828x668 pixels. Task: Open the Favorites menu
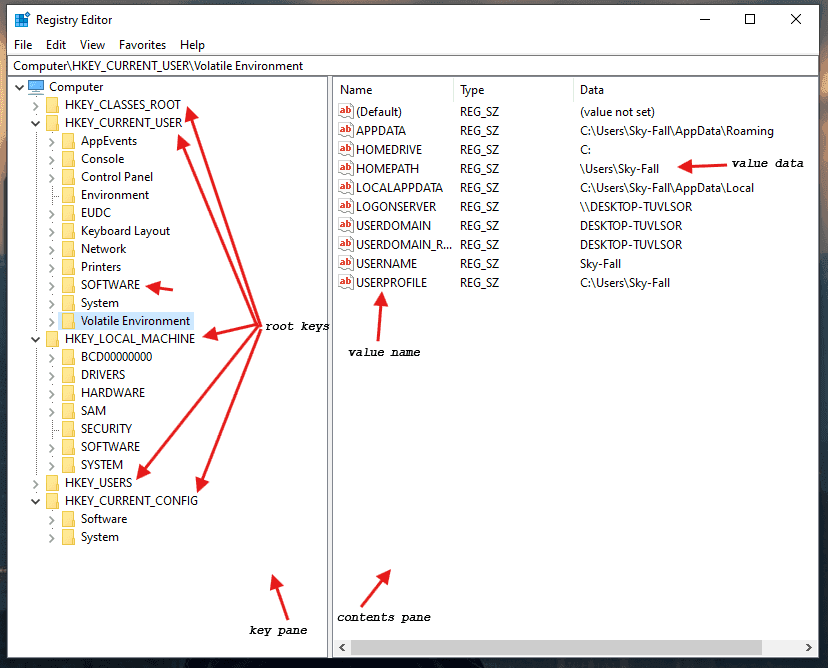coord(143,45)
